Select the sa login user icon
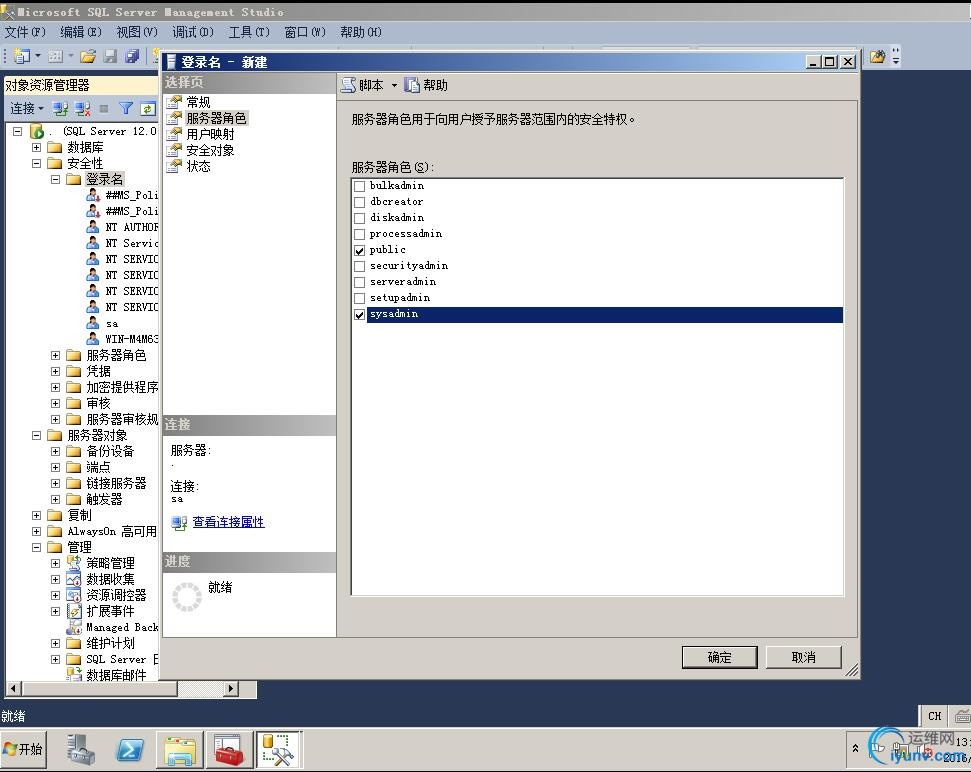This screenshot has width=971, height=772. click(x=93, y=323)
